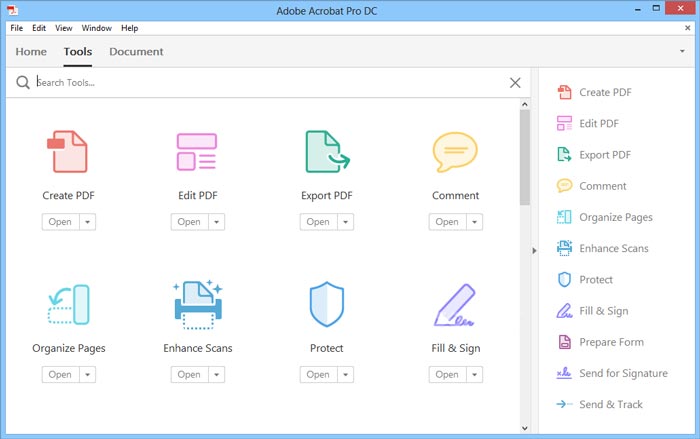
Task: Select Organize Pages icon in right sidebar
Action: 564,217
